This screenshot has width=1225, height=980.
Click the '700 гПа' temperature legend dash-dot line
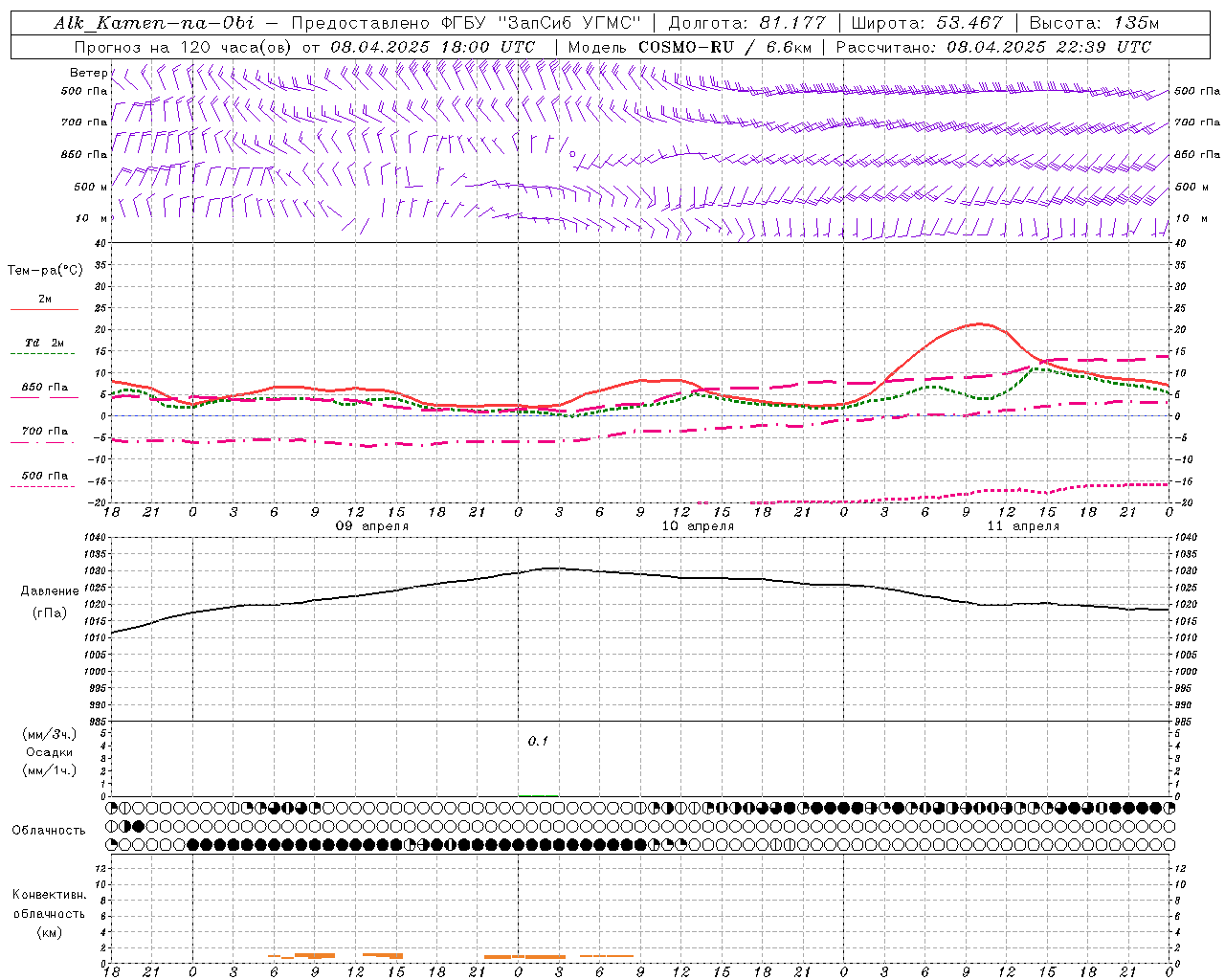(44, 442)
